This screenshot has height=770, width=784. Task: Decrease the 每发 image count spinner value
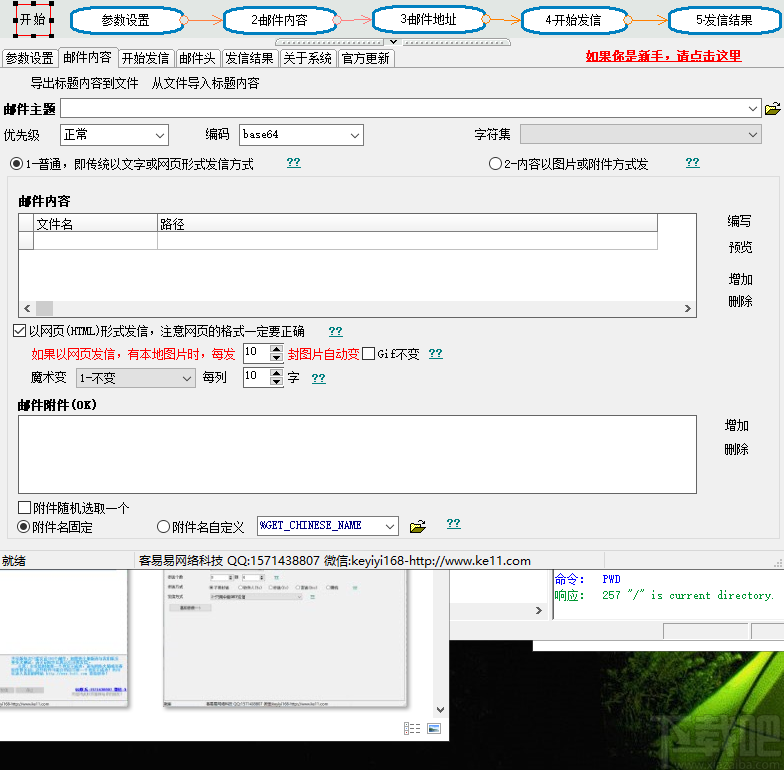click(x=276, y=357)
